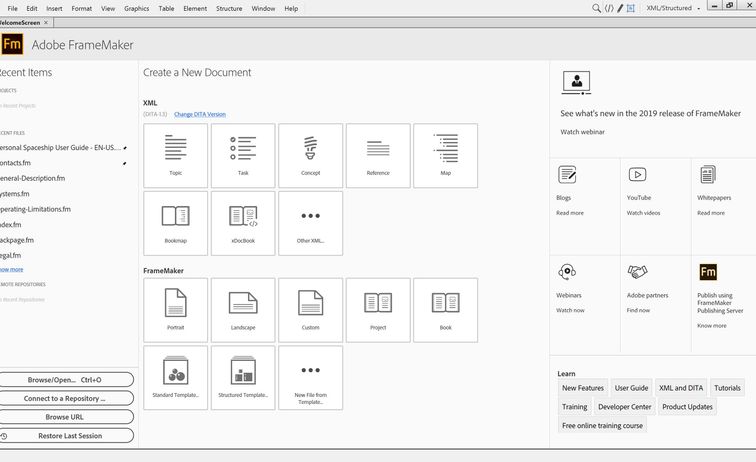Create a new DITA Concept document
This screenshot has width=756, height=462.
click(310, 155)
